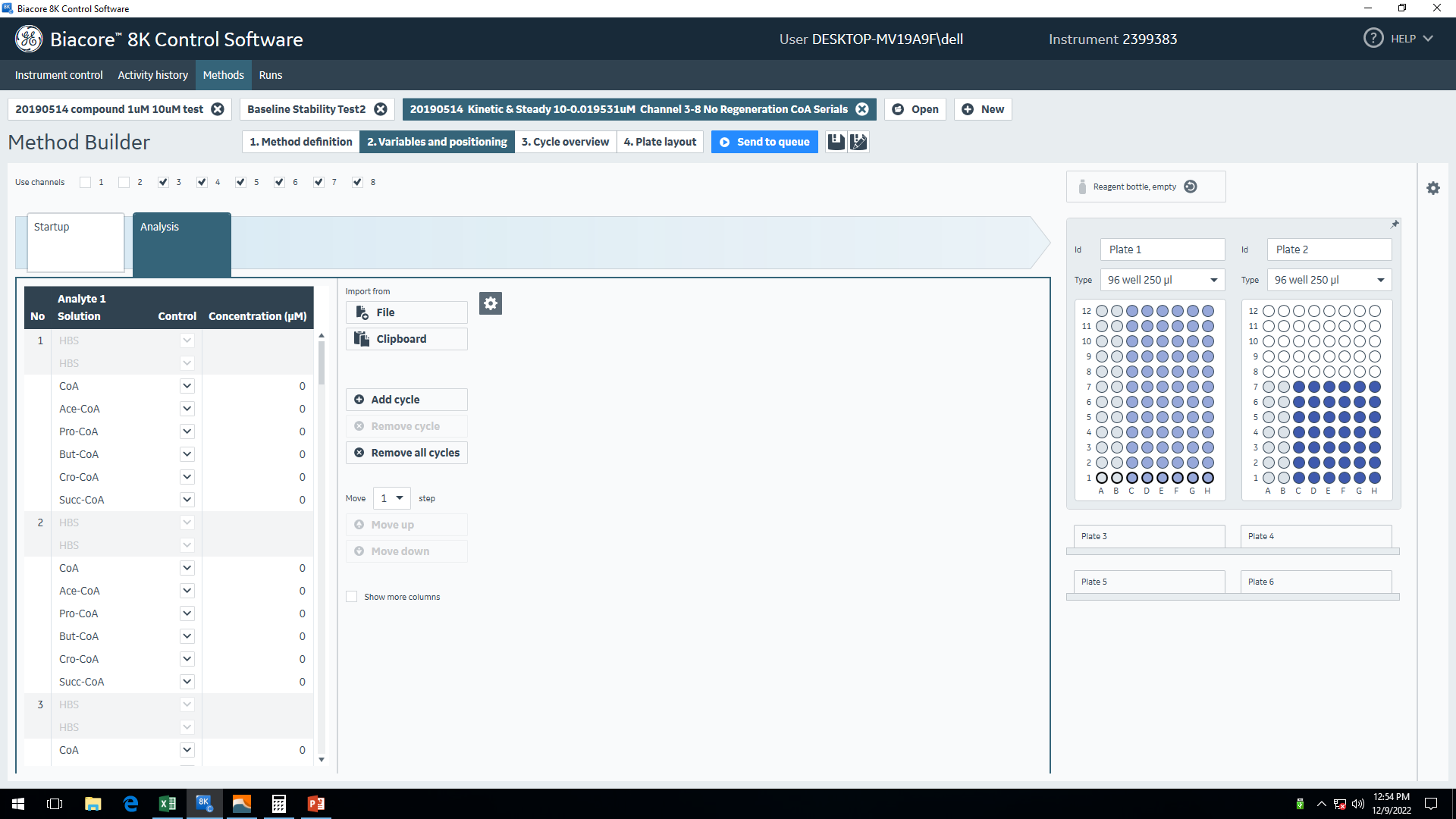Open Excel from the taskbar

pos(167,804)
